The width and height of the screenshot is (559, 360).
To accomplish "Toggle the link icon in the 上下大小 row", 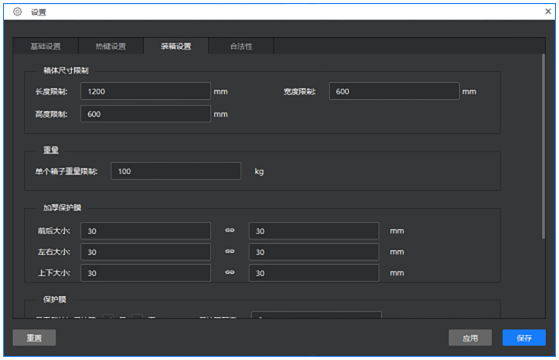I will point(230,272).
